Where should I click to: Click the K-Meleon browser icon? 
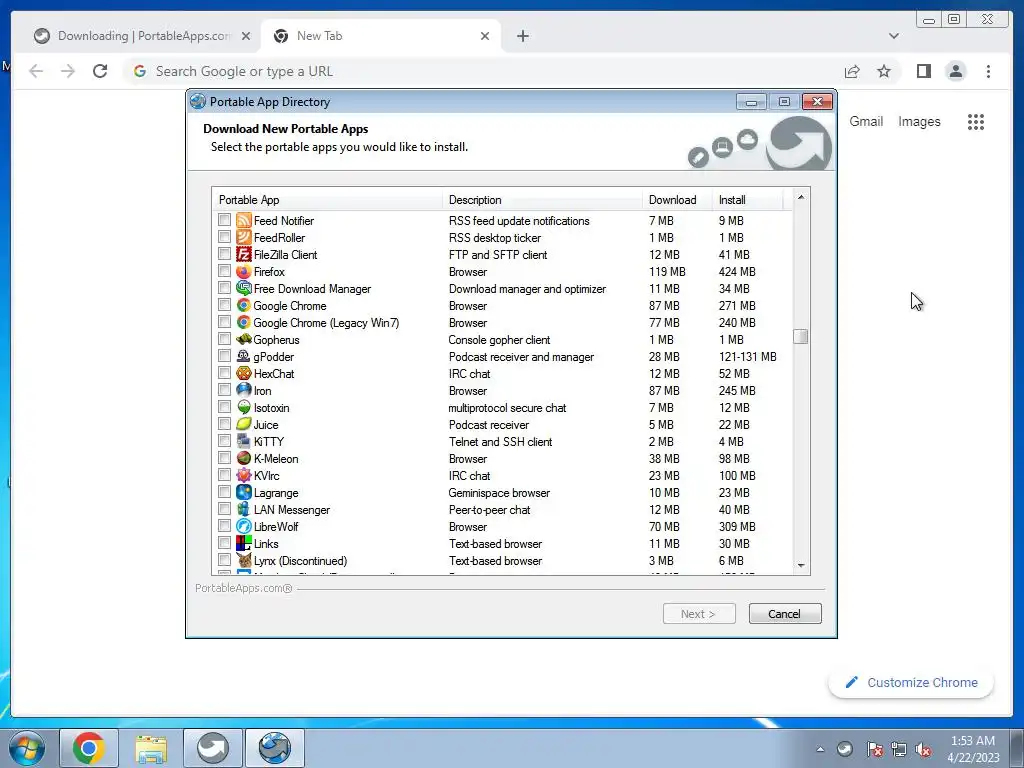point(244,458)
